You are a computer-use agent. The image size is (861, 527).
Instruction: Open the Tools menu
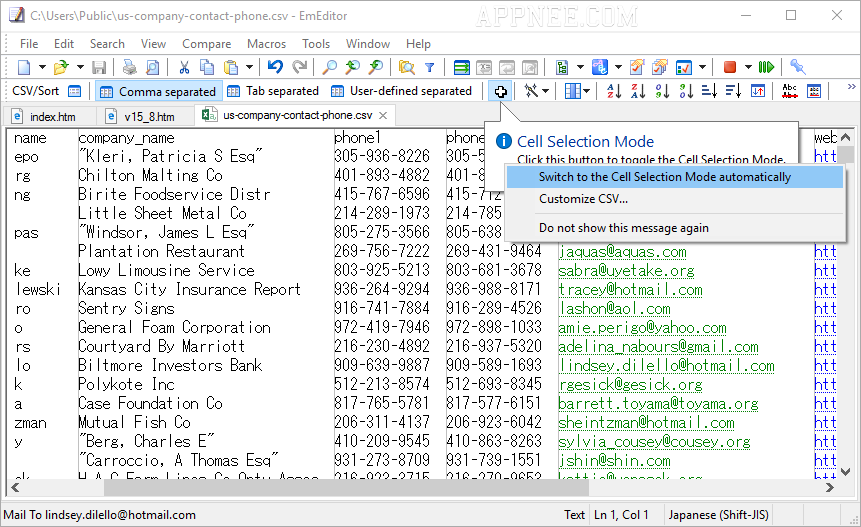(x=316, y=44)
